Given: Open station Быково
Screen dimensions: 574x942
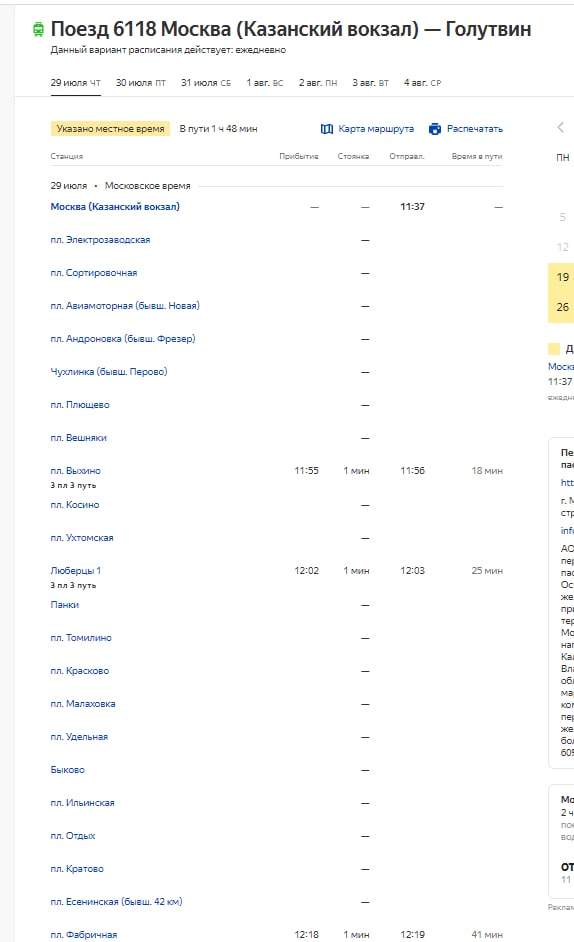Looking at the screenshot, I should 67,770.
